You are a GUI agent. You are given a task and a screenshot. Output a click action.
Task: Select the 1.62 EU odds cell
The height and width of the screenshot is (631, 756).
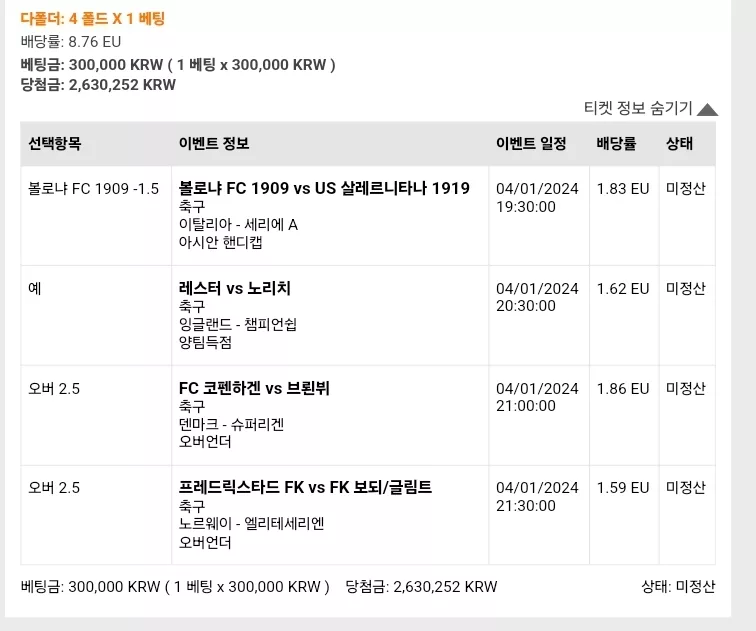point(623,289)
